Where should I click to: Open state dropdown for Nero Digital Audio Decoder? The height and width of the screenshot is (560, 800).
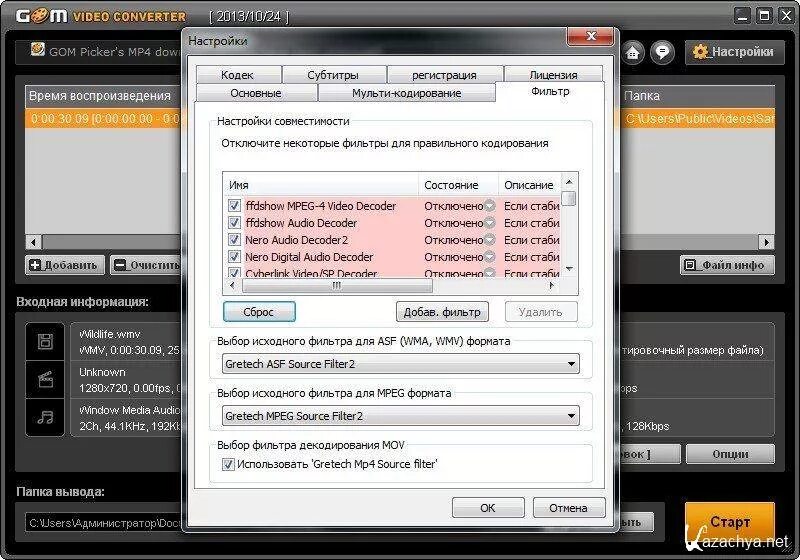(489, 257)
